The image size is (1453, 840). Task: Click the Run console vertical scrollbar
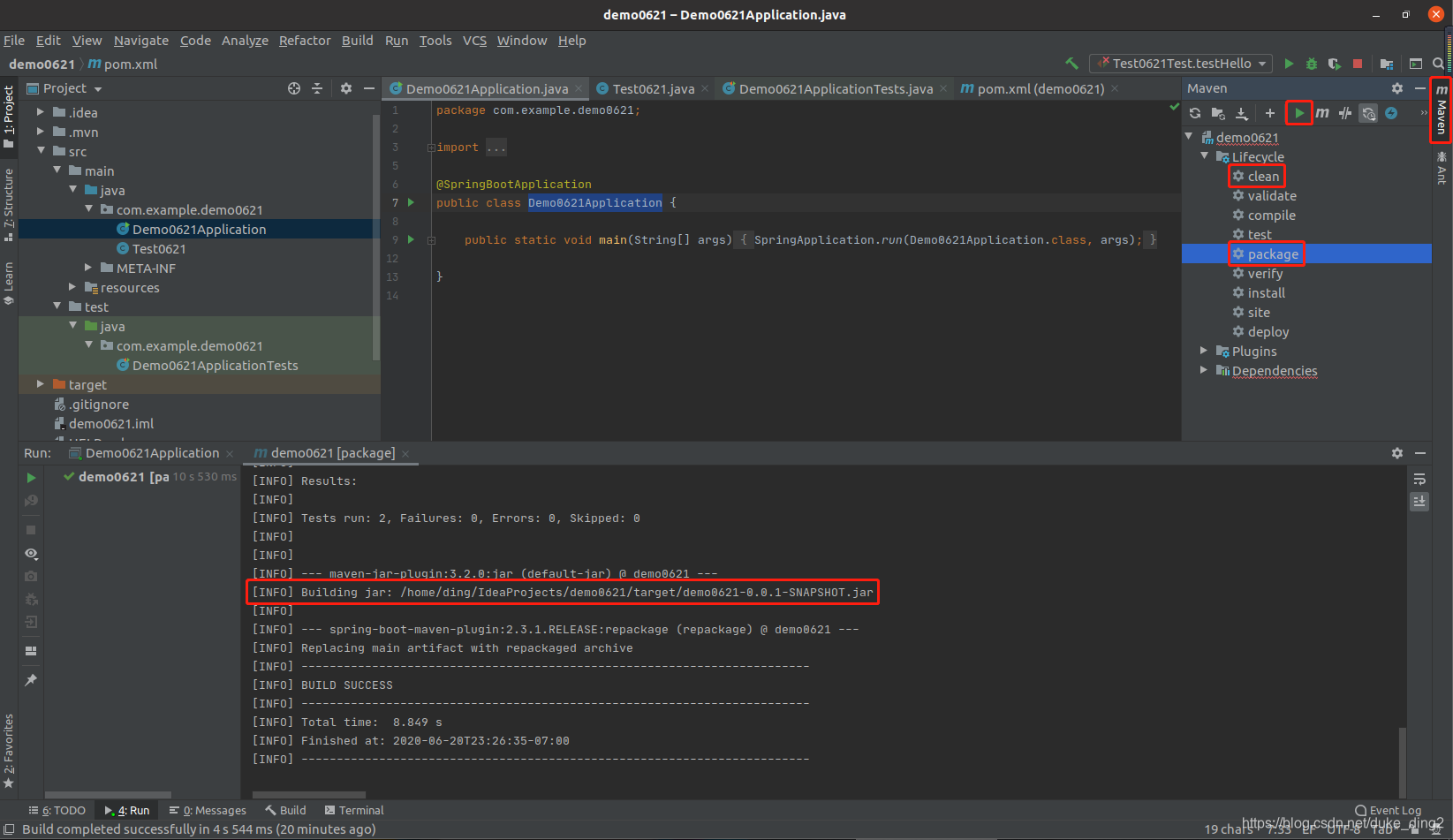point(1402,761)
